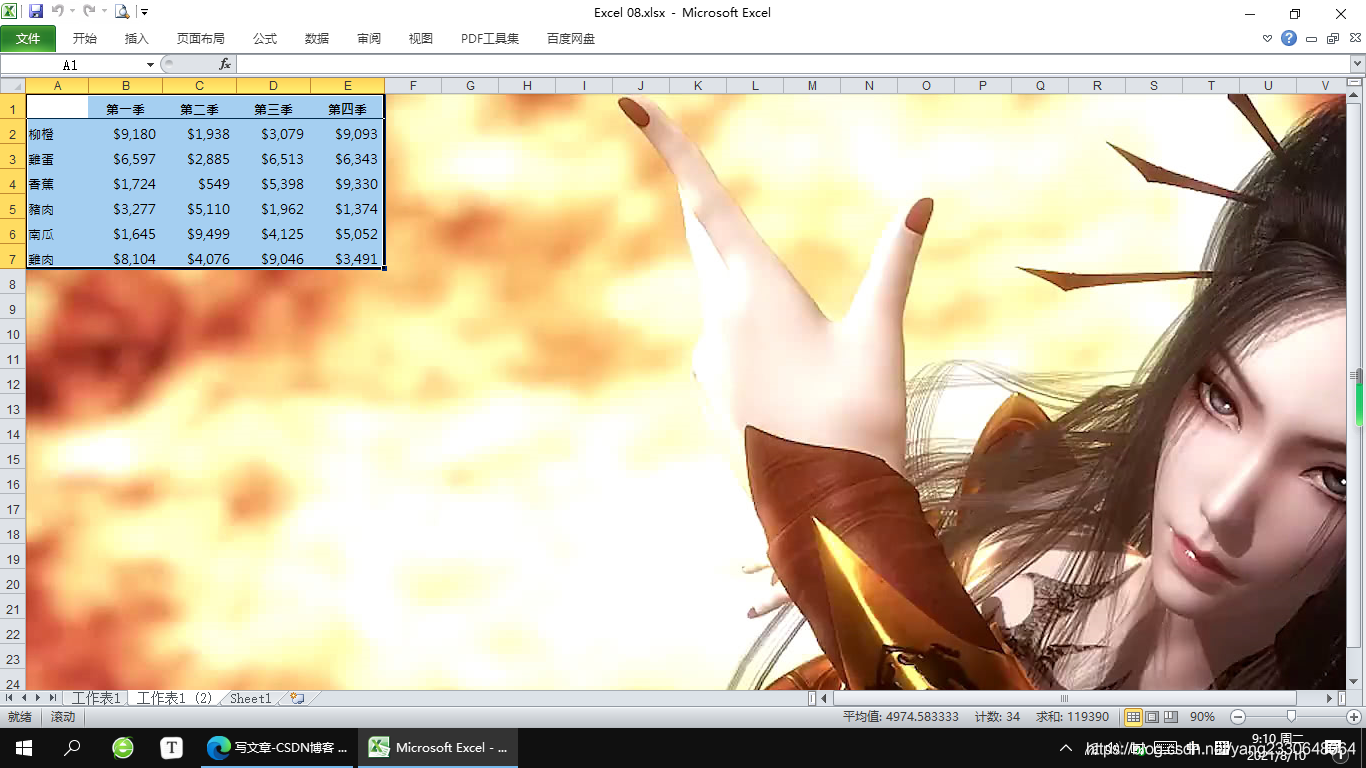1366x768 pixels.
Task: Customize the quick access toolbar dropdown
Action: [144, 12]
